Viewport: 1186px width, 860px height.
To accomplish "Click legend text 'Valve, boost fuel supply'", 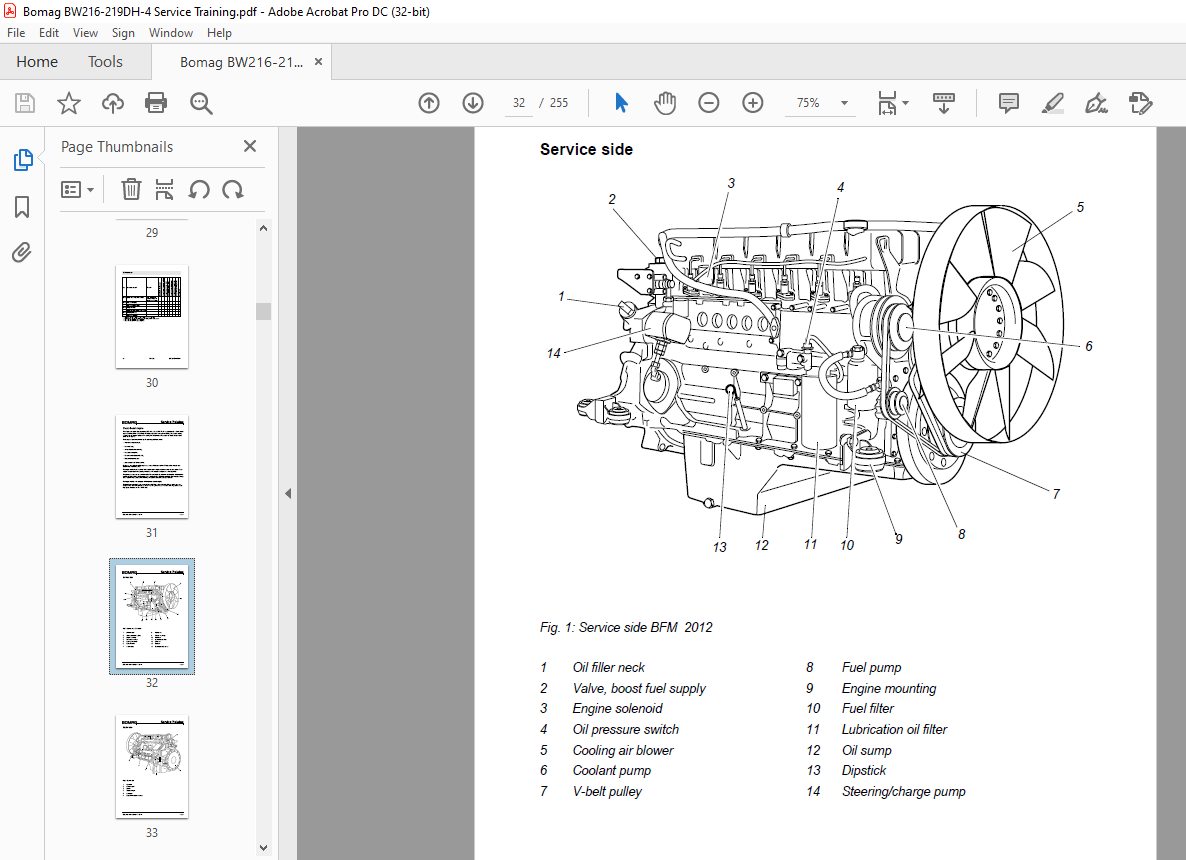I will tap(639, 688).
